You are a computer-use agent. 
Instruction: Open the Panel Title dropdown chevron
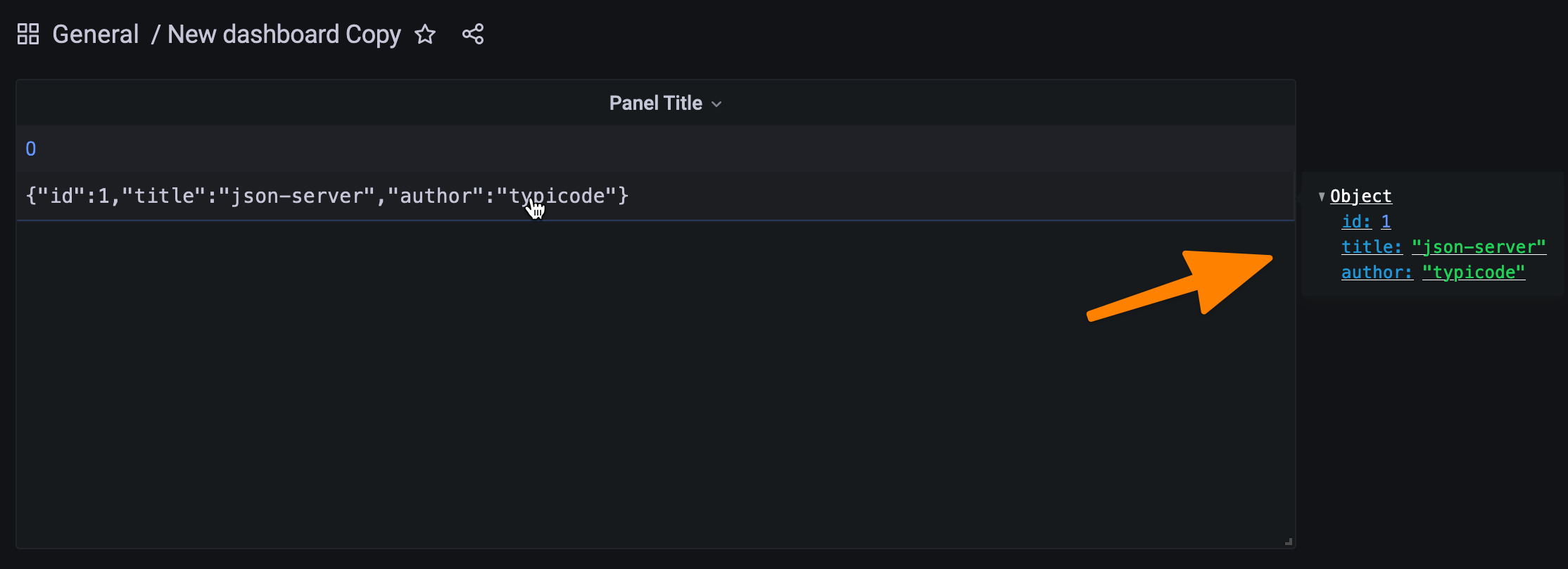coord(716,104)
